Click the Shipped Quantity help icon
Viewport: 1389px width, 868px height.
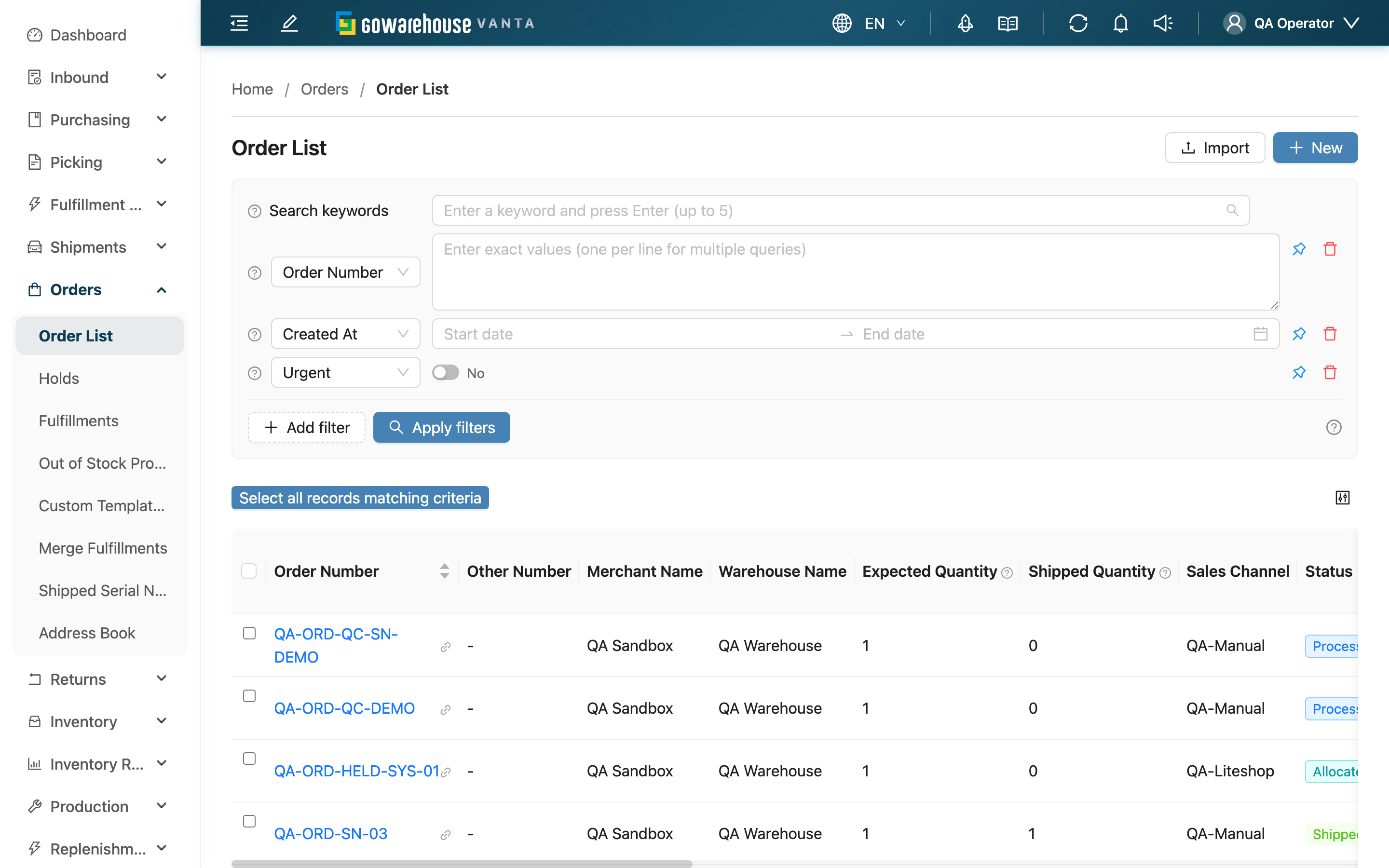coord(1165,573)
